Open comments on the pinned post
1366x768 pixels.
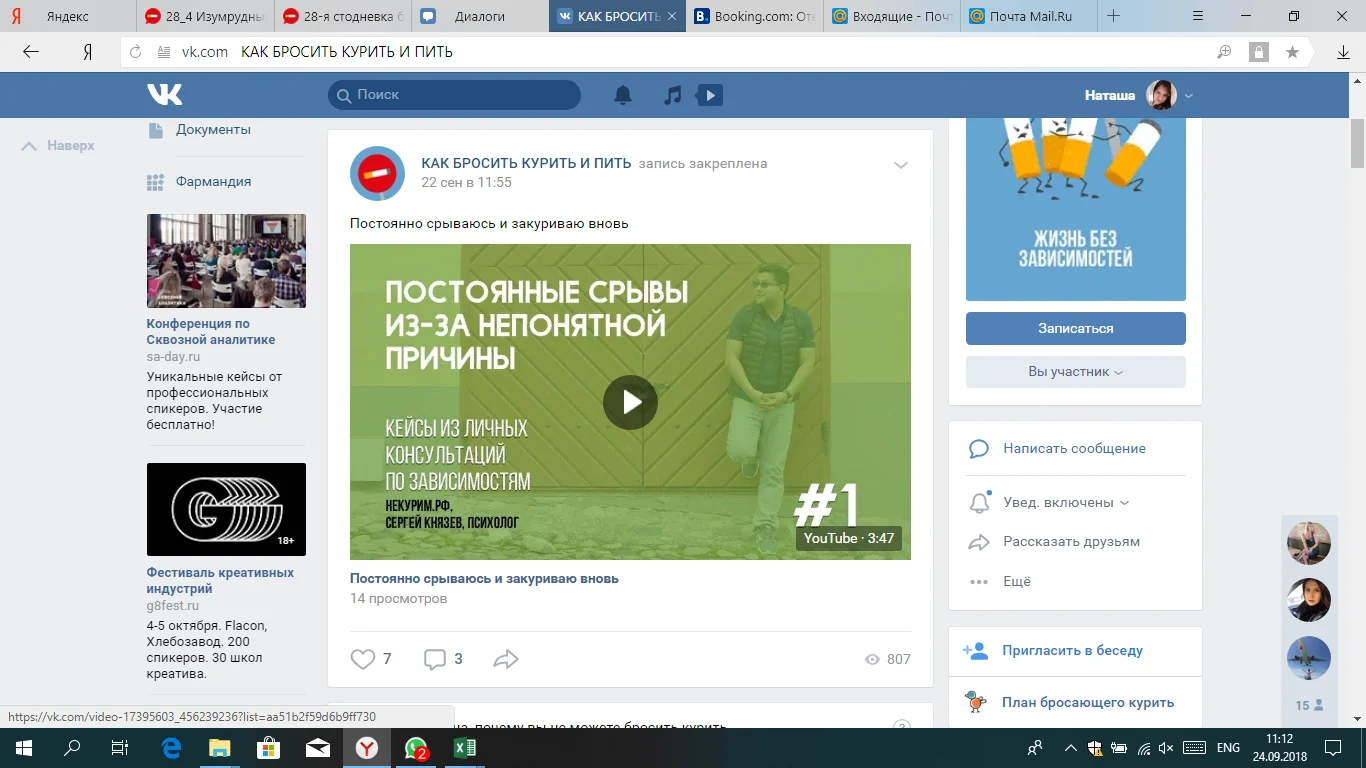[x=435, y=659]
